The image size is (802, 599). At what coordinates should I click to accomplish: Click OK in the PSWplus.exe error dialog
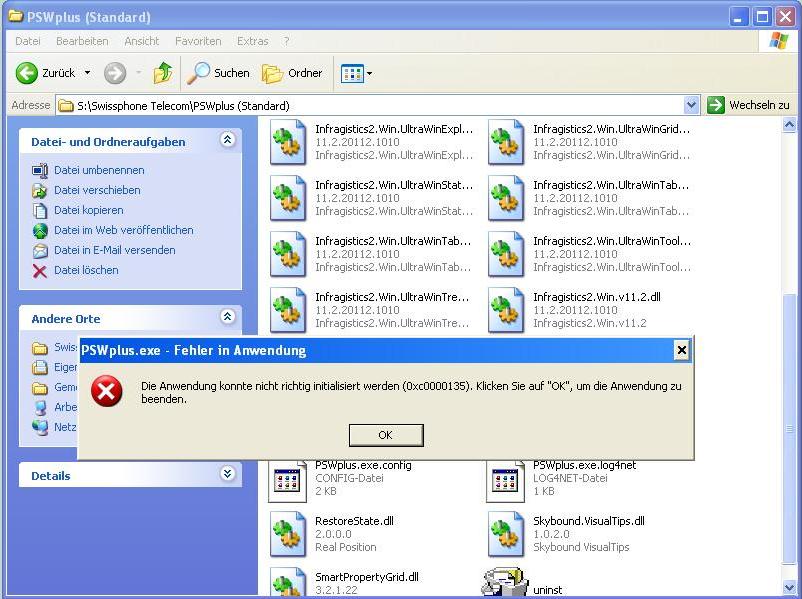pos(385,435)
